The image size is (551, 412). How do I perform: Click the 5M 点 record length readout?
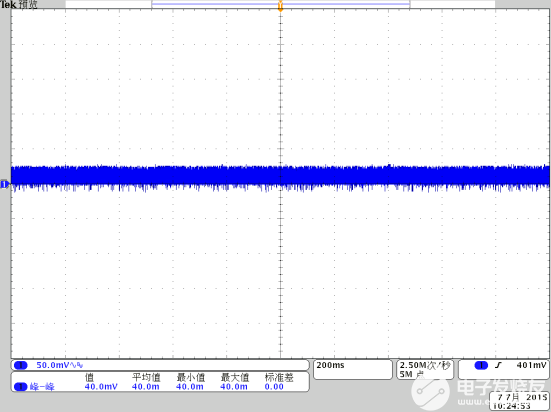411,374
